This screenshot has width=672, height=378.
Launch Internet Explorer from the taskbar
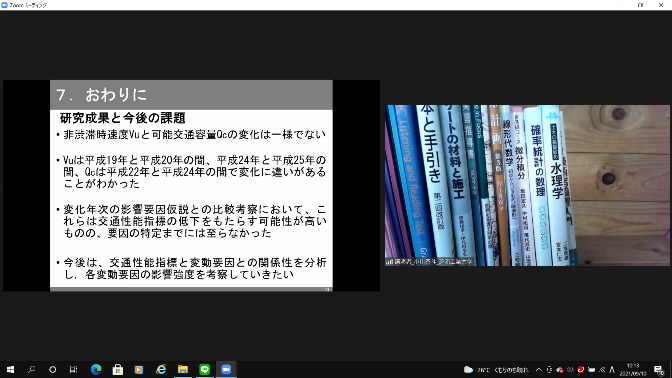(161, 369)
